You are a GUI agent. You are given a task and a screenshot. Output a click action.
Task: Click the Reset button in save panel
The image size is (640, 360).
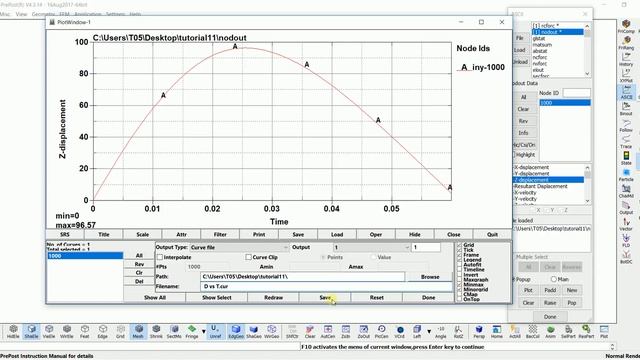(x=376, y=298)
